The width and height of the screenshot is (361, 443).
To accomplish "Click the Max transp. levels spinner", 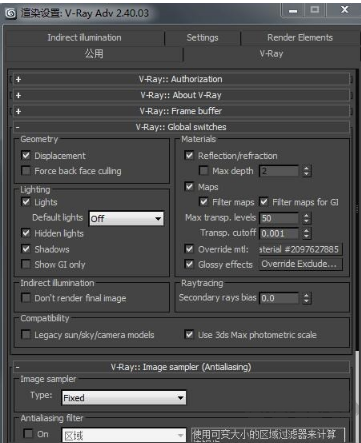I will 307,218.
